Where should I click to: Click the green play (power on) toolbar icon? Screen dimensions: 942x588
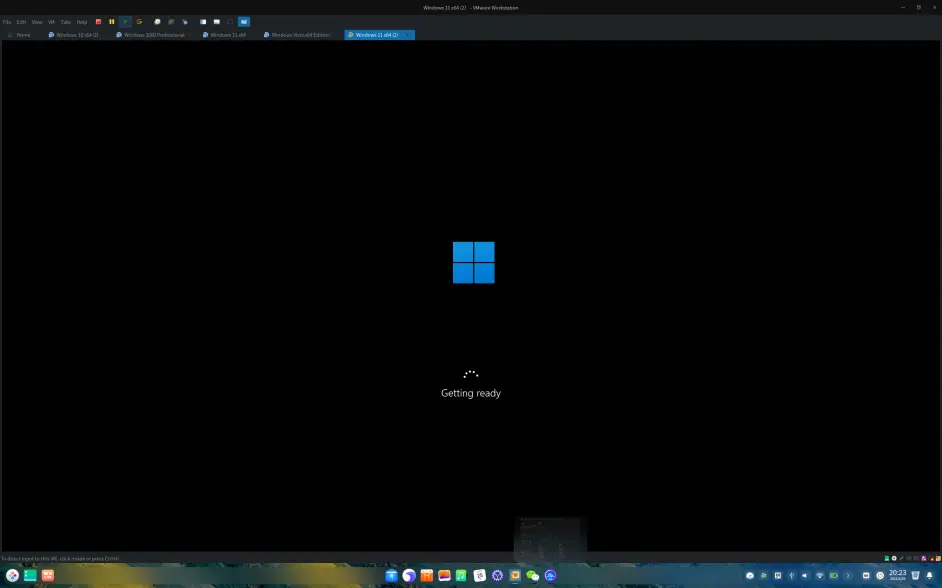pos(125,22)
